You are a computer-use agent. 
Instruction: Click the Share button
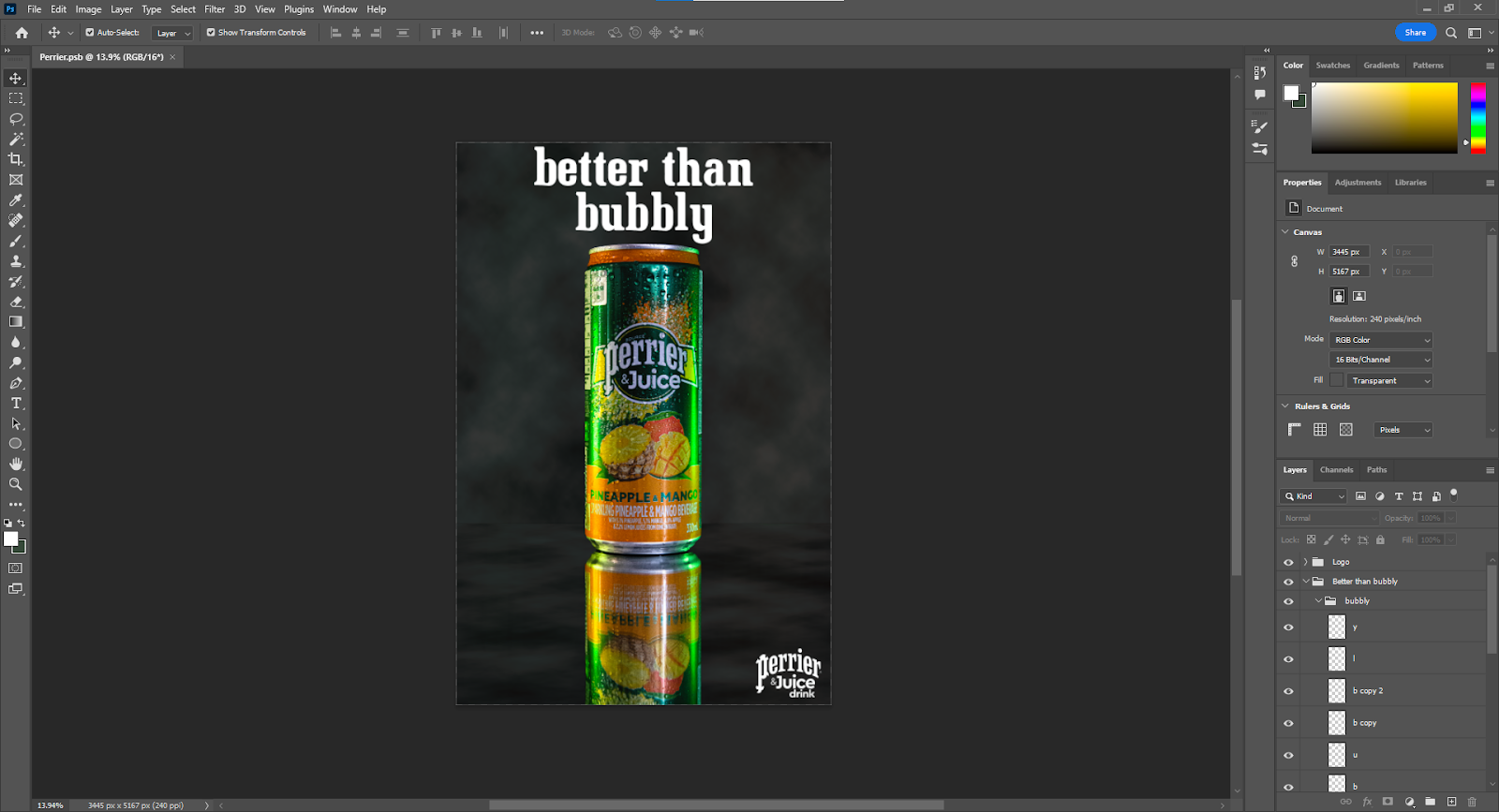[1416, 33]
